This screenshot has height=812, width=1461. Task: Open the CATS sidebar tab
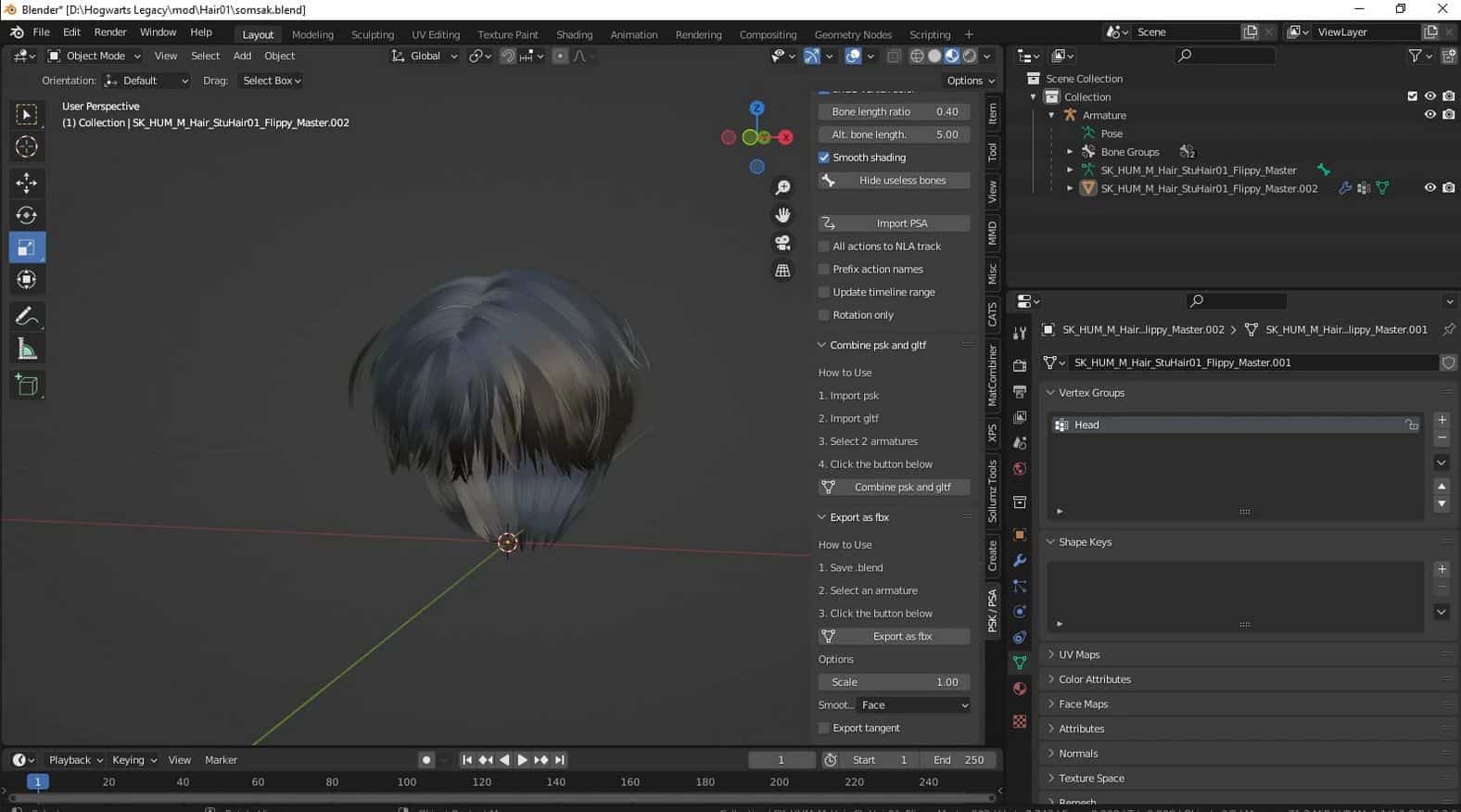992,314
